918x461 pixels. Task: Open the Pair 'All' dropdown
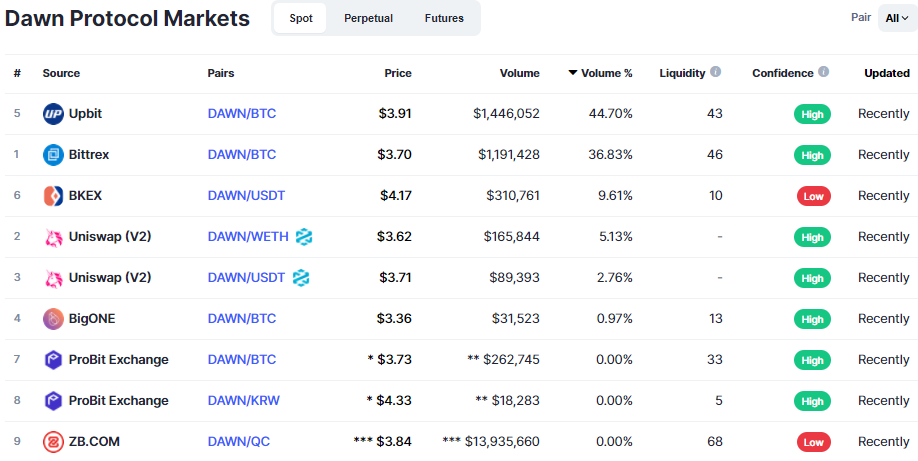(897, 18)
